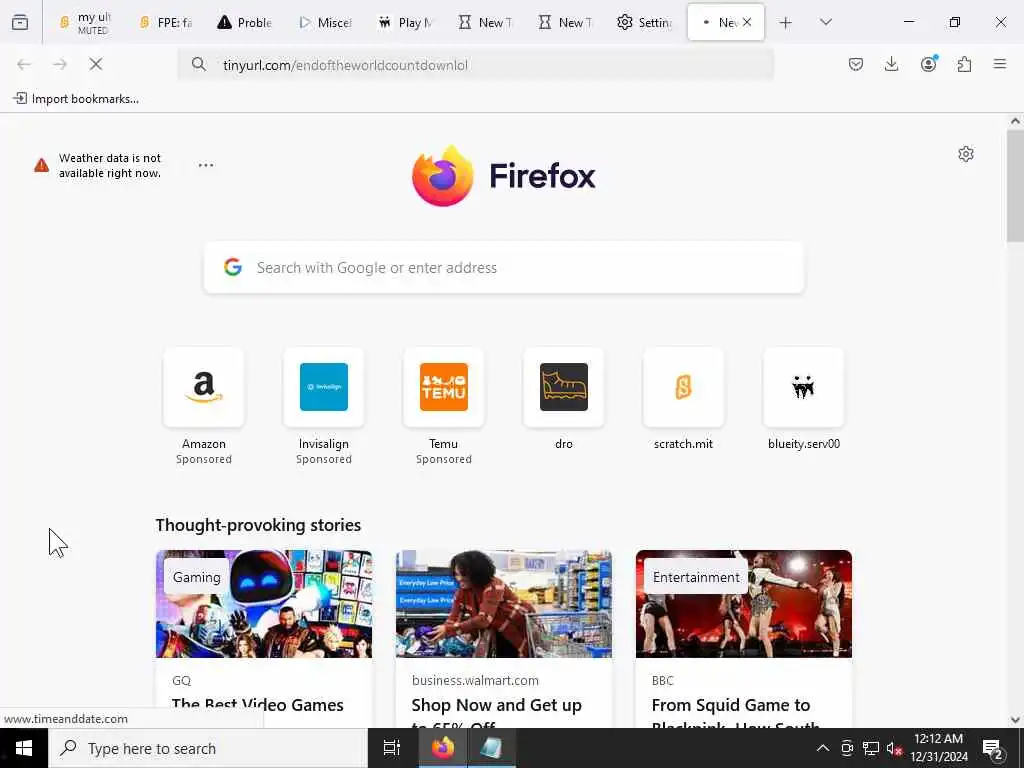The image size is (1024, 768).
Task: Open the Firefox account menu
Action: (928, 64)
